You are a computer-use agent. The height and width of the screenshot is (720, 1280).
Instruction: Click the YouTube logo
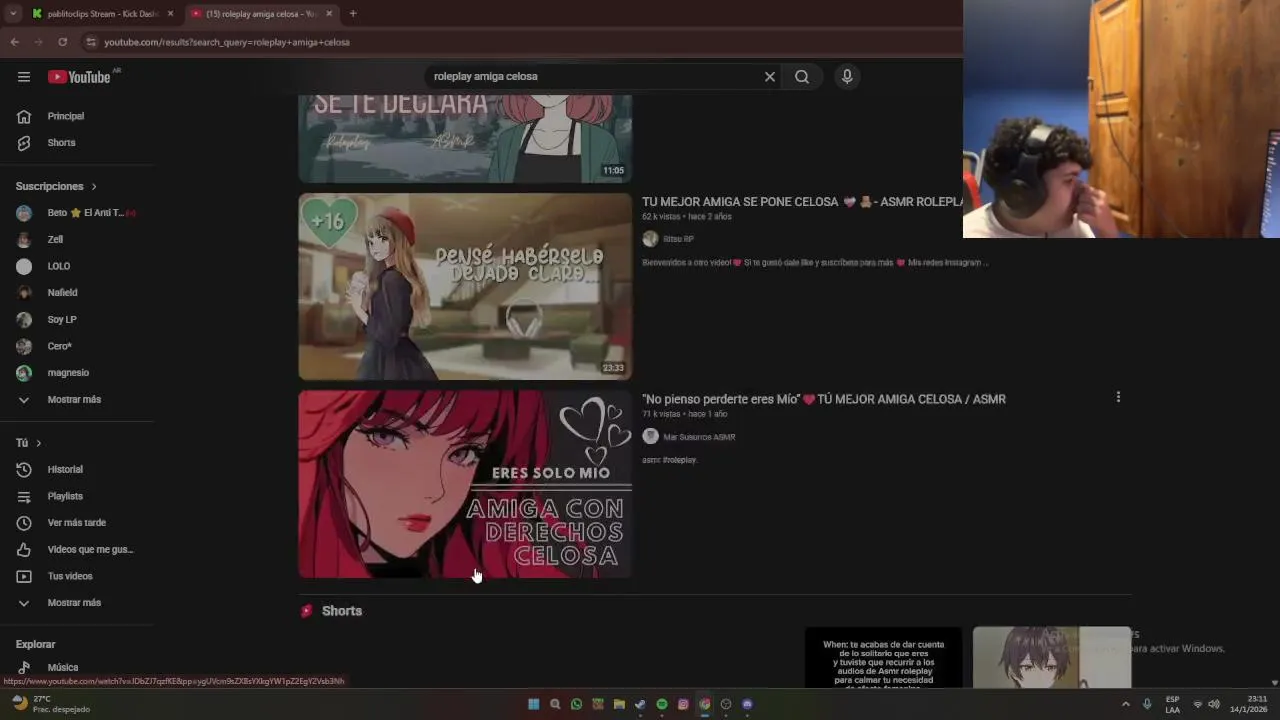pyautogui.click(x=79, y=77)
